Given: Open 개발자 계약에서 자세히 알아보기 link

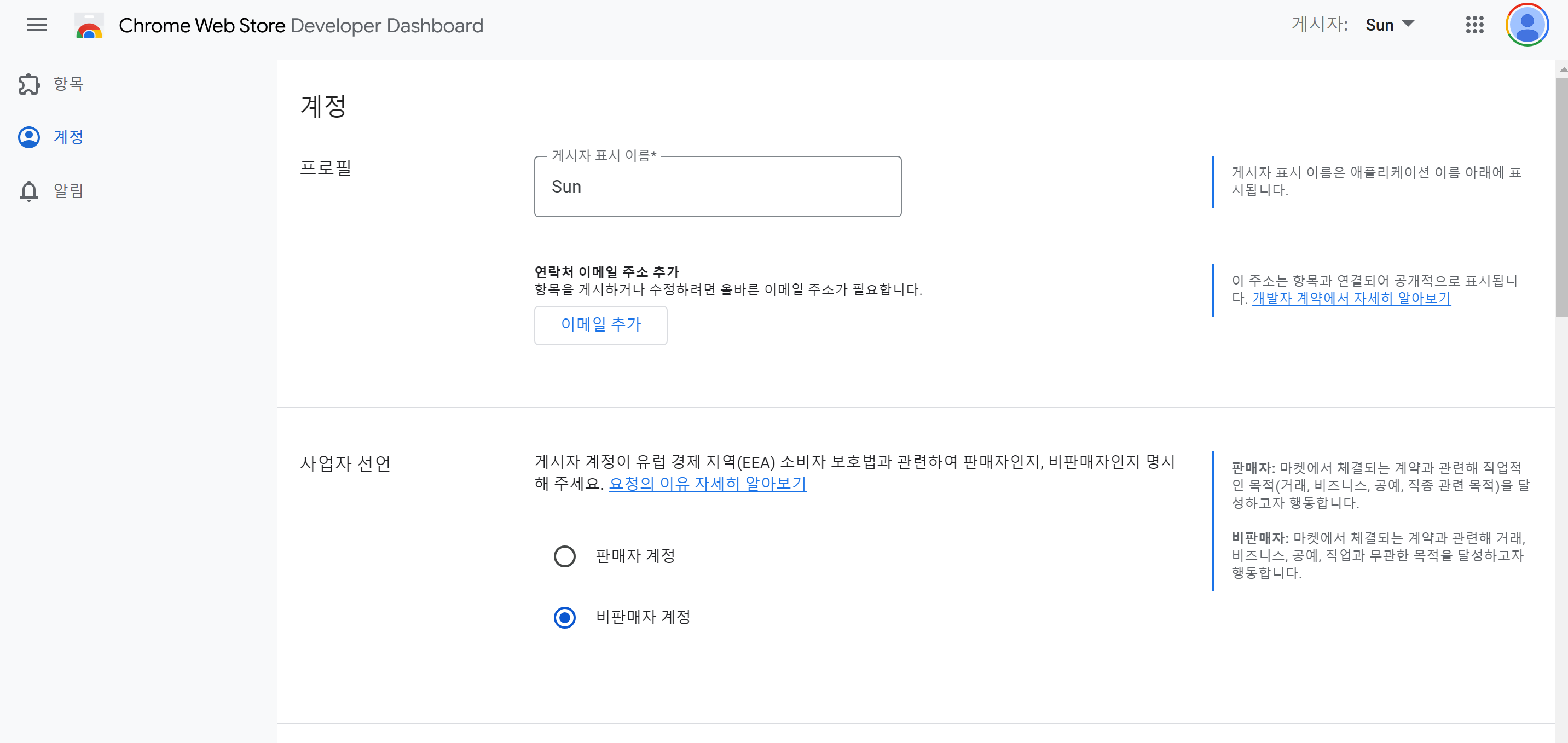Looking at the screenshot, I should pos(1351,298).
